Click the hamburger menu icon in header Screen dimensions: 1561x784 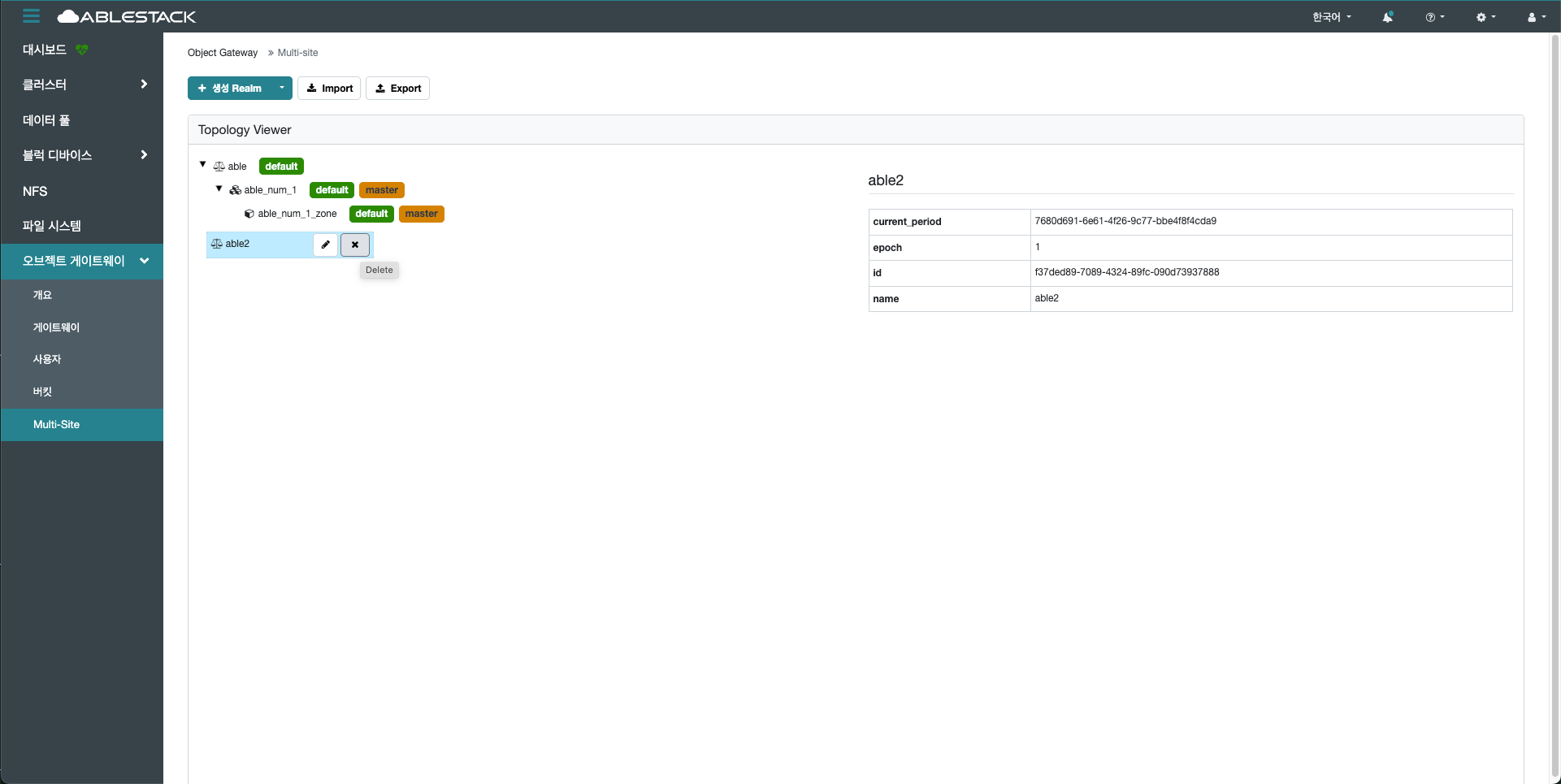pyautogui.click(x=31, y=16)
